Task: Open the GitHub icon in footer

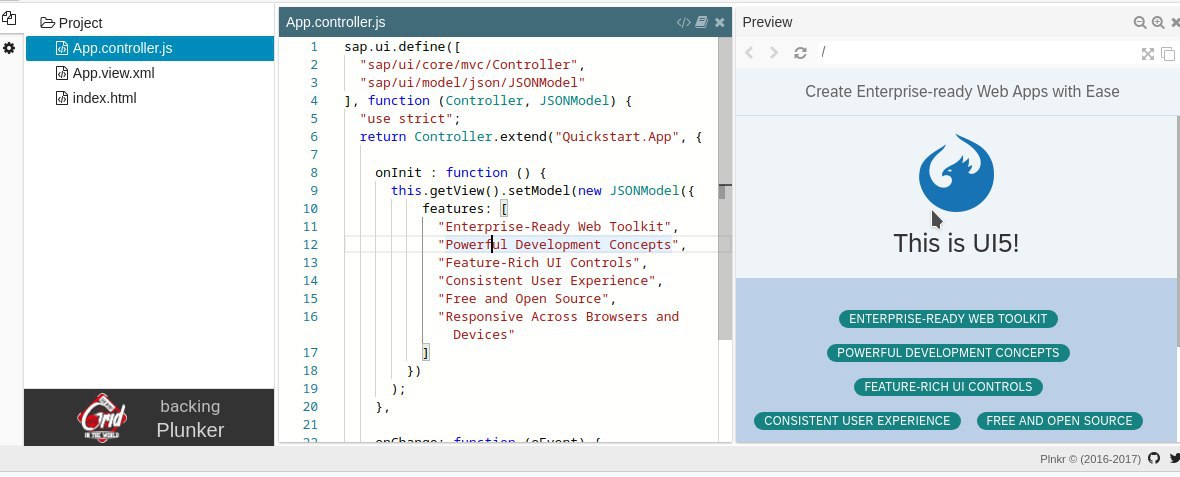Action: click(1154, 458)
